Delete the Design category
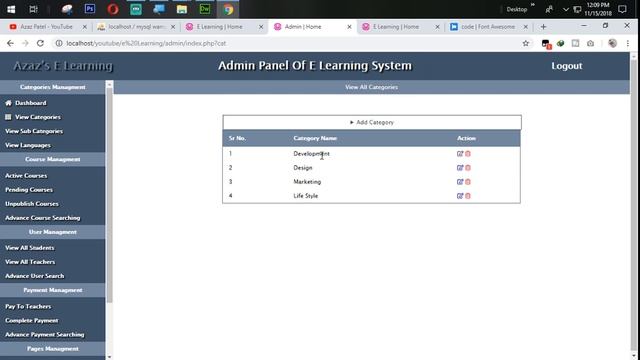The width and height of the screenshot is (640, 360). click(468, 168)
